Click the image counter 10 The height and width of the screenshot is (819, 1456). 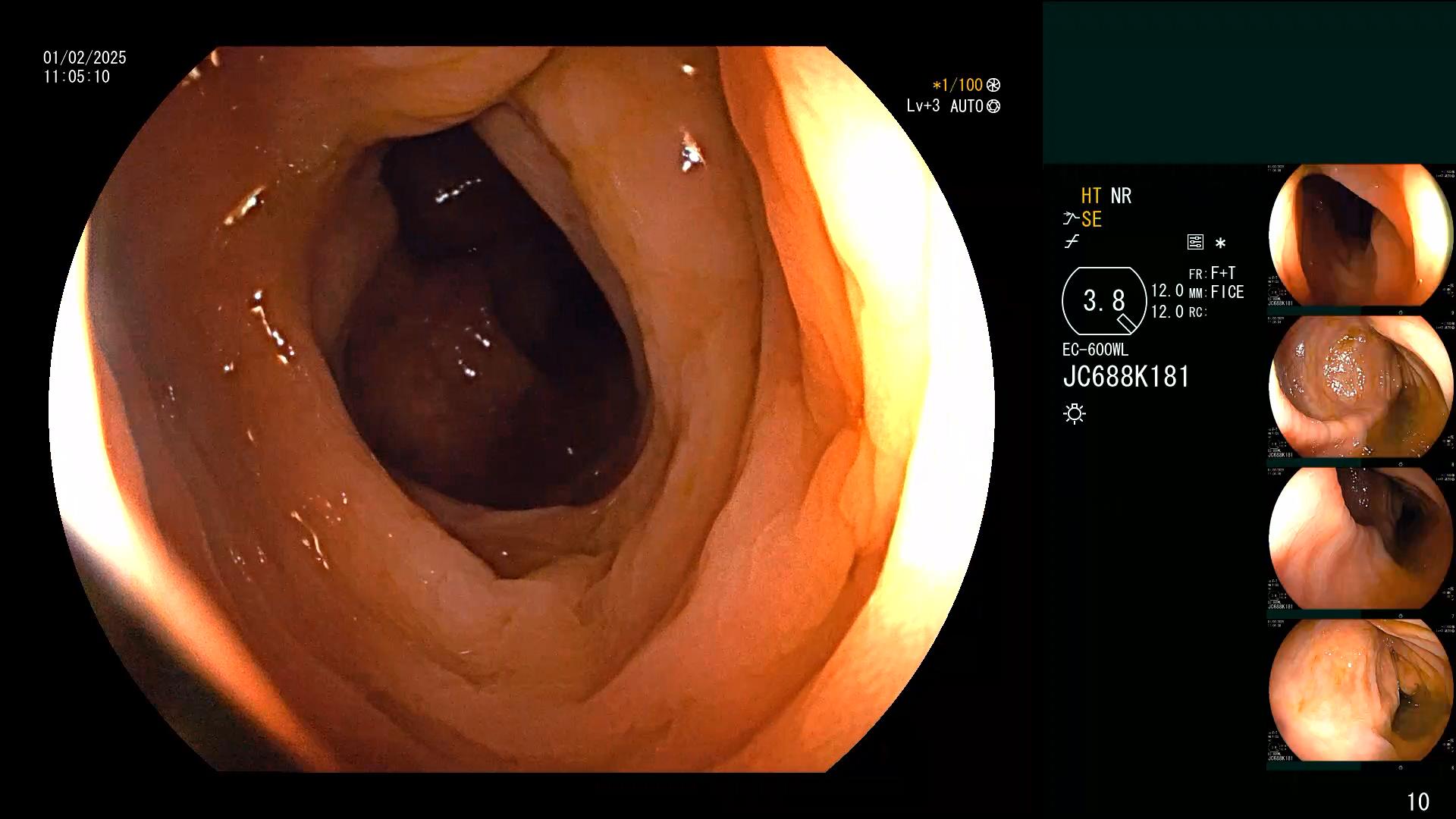click(1418, 802)
